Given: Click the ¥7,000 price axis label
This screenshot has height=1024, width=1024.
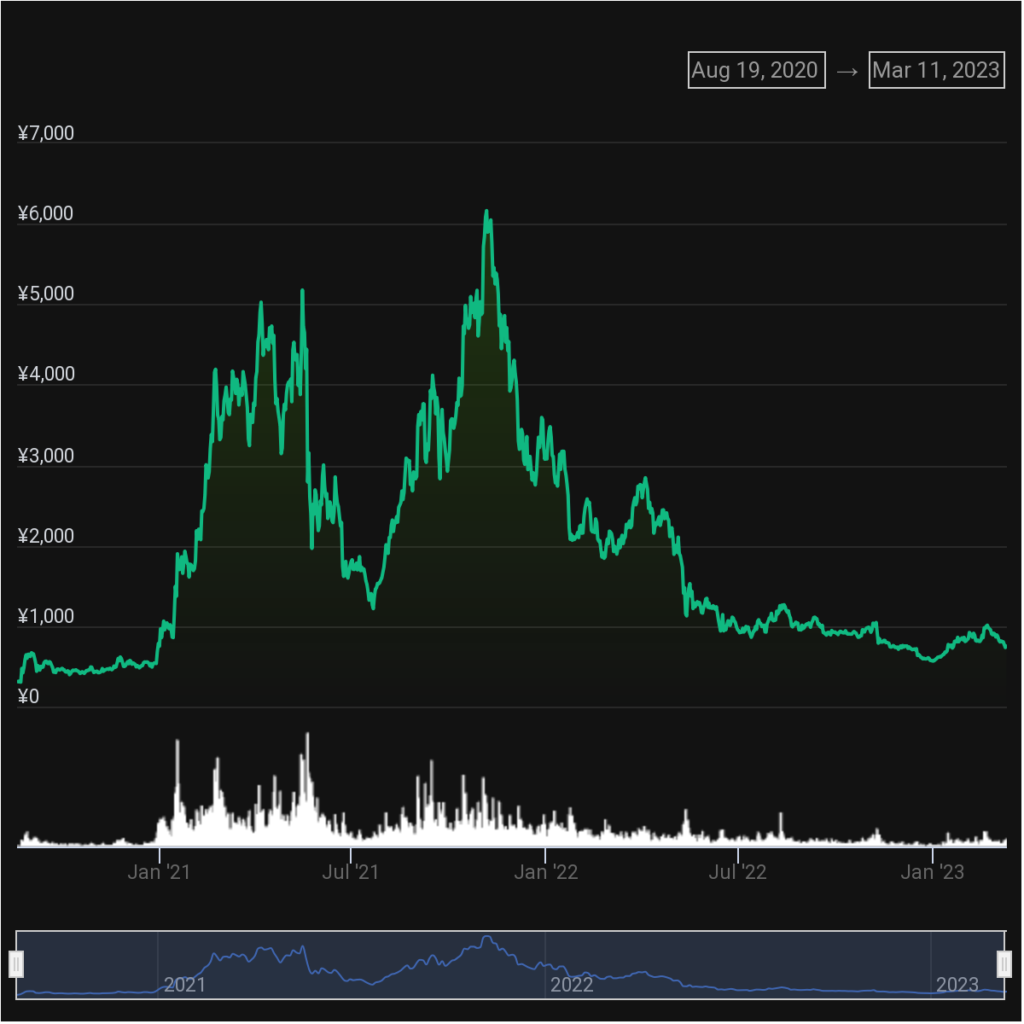Looking at the screenshot, I should pyautogui.click(x=46, y=133).
